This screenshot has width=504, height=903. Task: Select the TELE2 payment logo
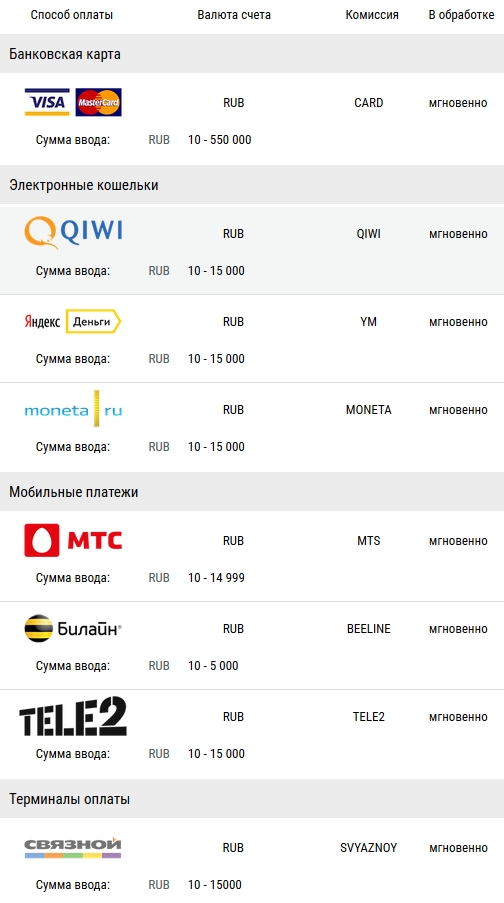[x=73, y=716]
